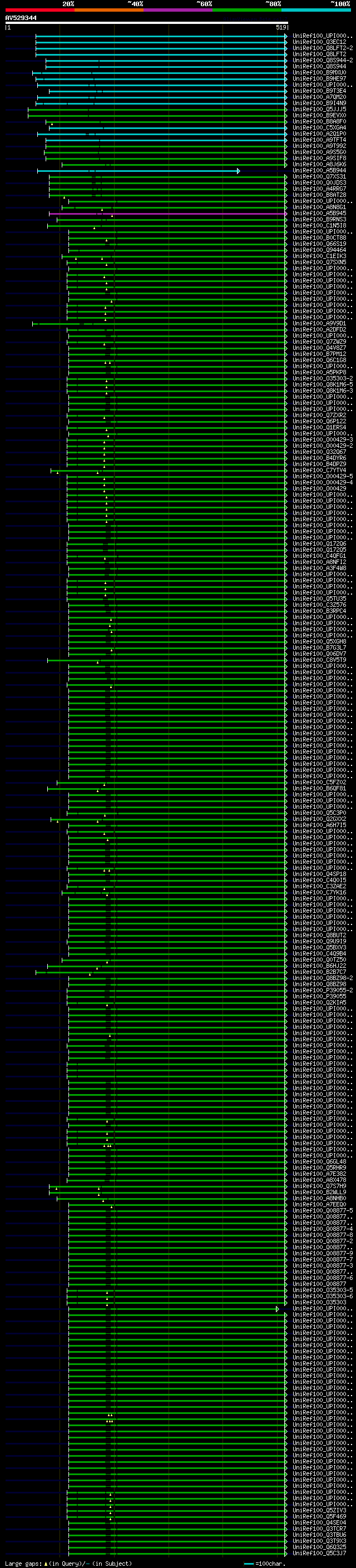Image resolution: width=356 pixels, height=1568 pixels.
Task: Select hit label UniRef100_B3RPC4
Action: (319, 611)
